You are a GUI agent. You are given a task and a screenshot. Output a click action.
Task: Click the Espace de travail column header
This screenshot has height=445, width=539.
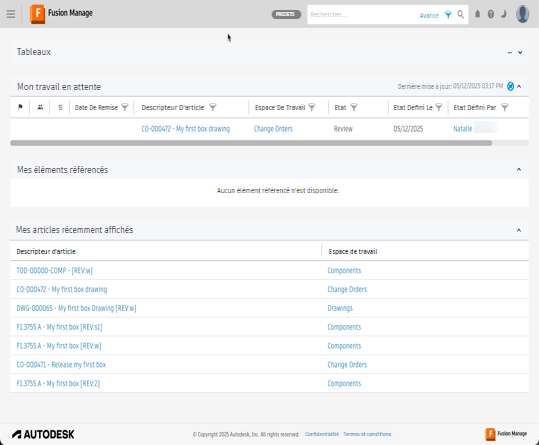353,252
